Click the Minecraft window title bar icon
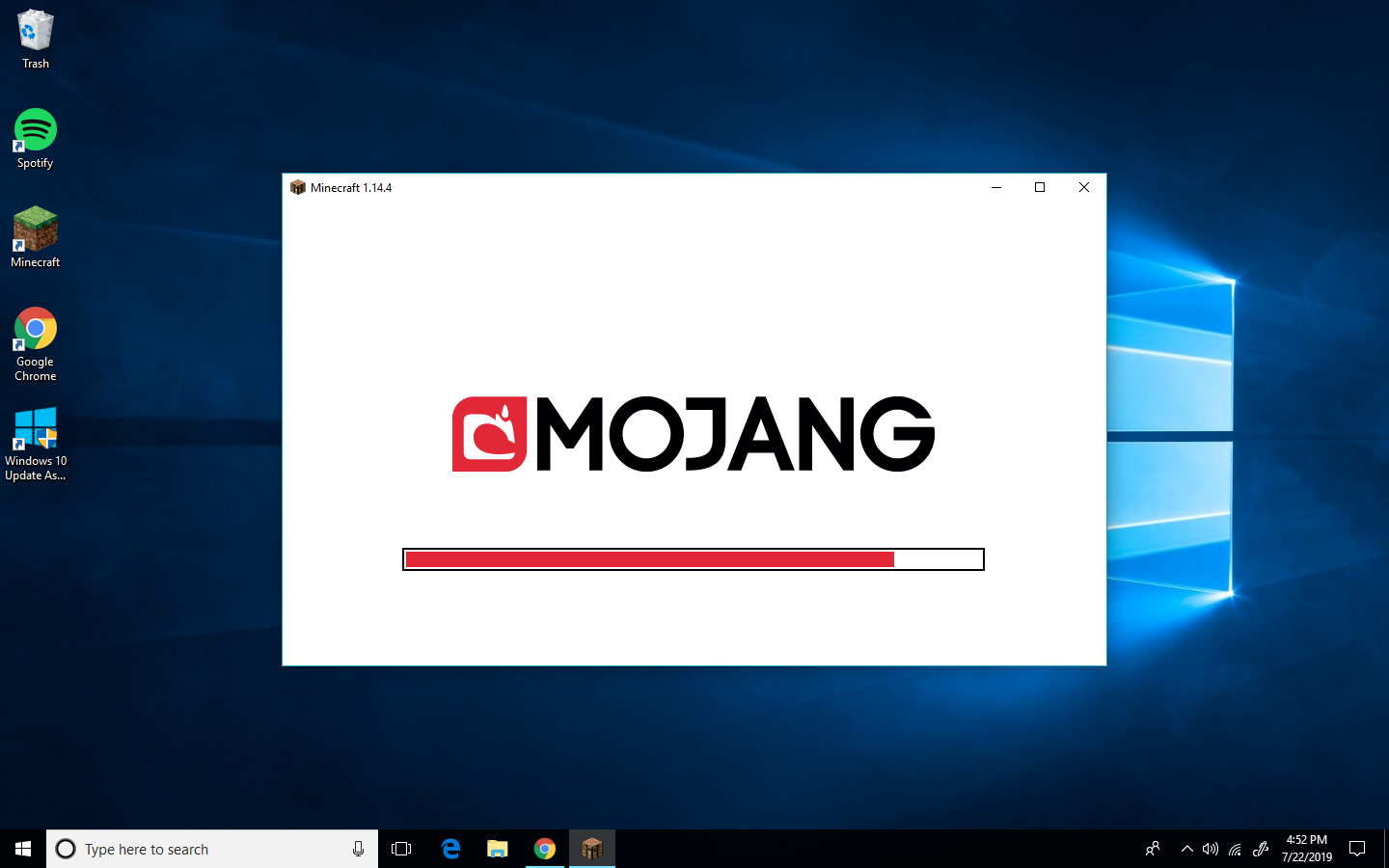The image size is (1389, 868). click(298, 187)
